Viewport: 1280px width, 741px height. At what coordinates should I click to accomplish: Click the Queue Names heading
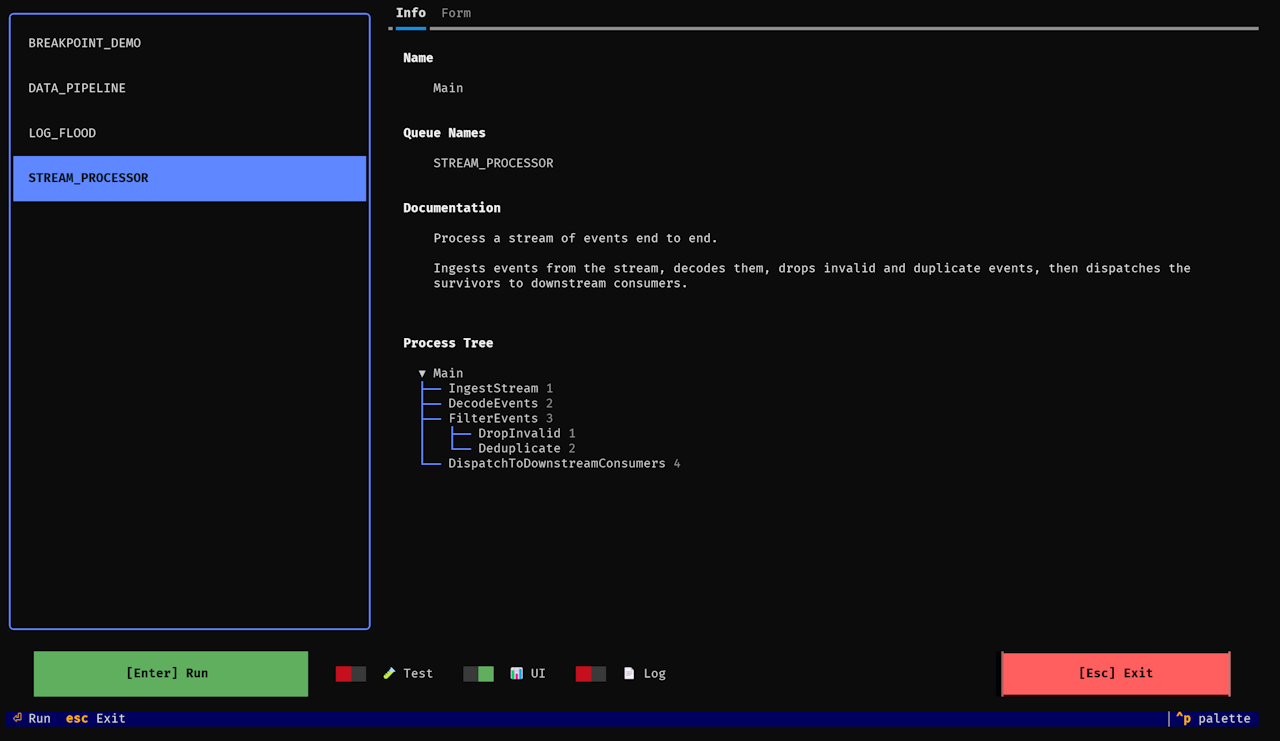coord(444,133)
